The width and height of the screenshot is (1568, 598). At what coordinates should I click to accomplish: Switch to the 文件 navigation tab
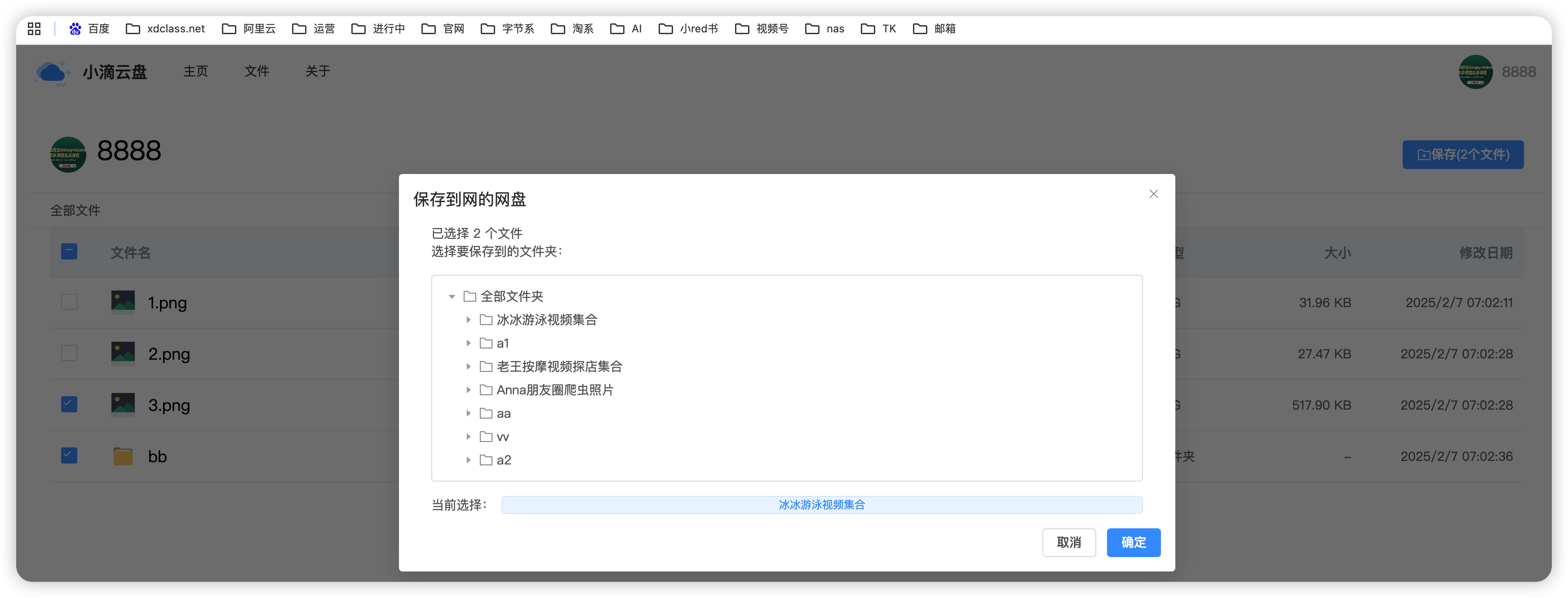click(x=257, y=71)
